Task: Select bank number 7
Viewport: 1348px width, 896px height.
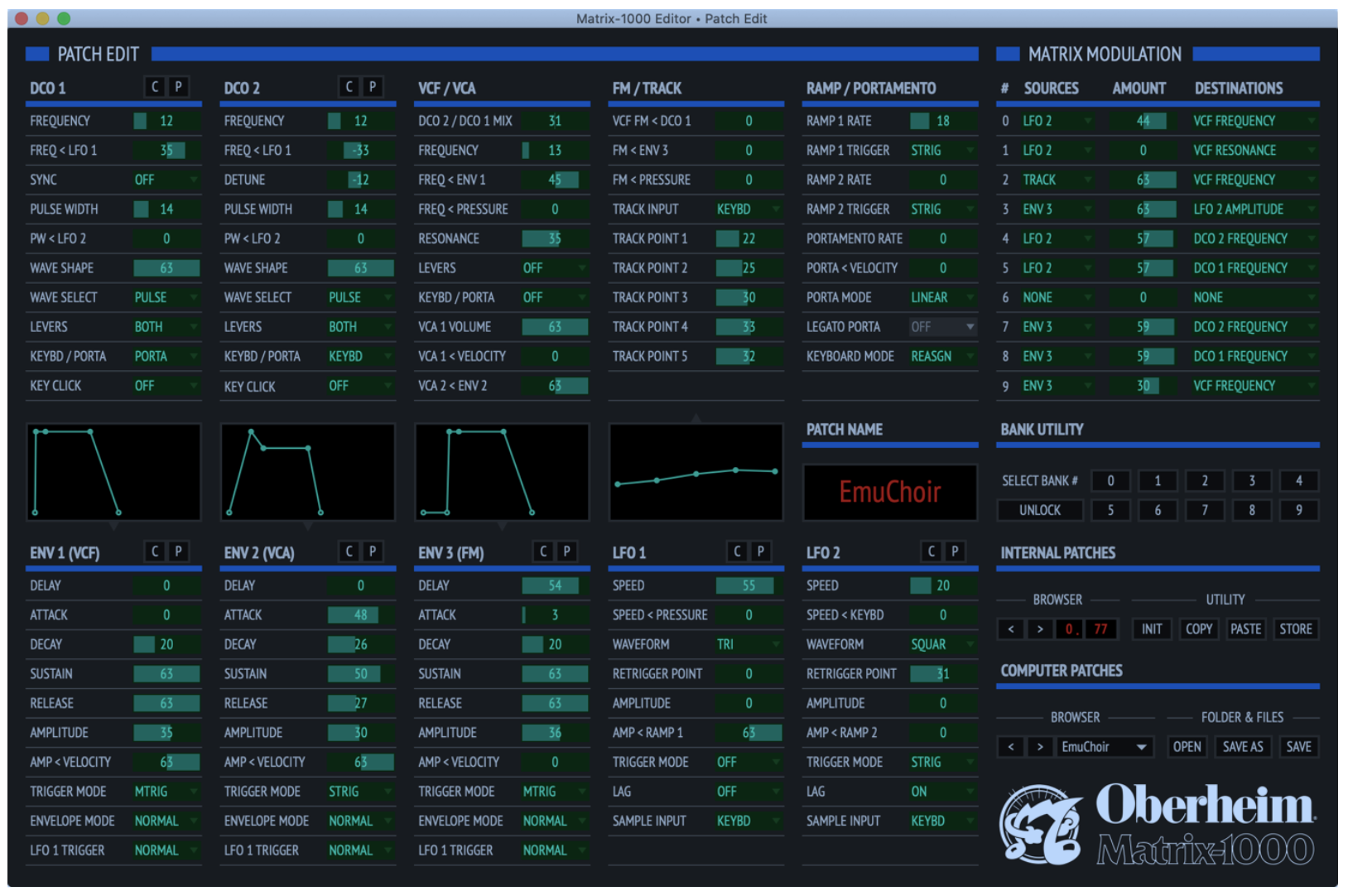Action: tap(1205, 510)
